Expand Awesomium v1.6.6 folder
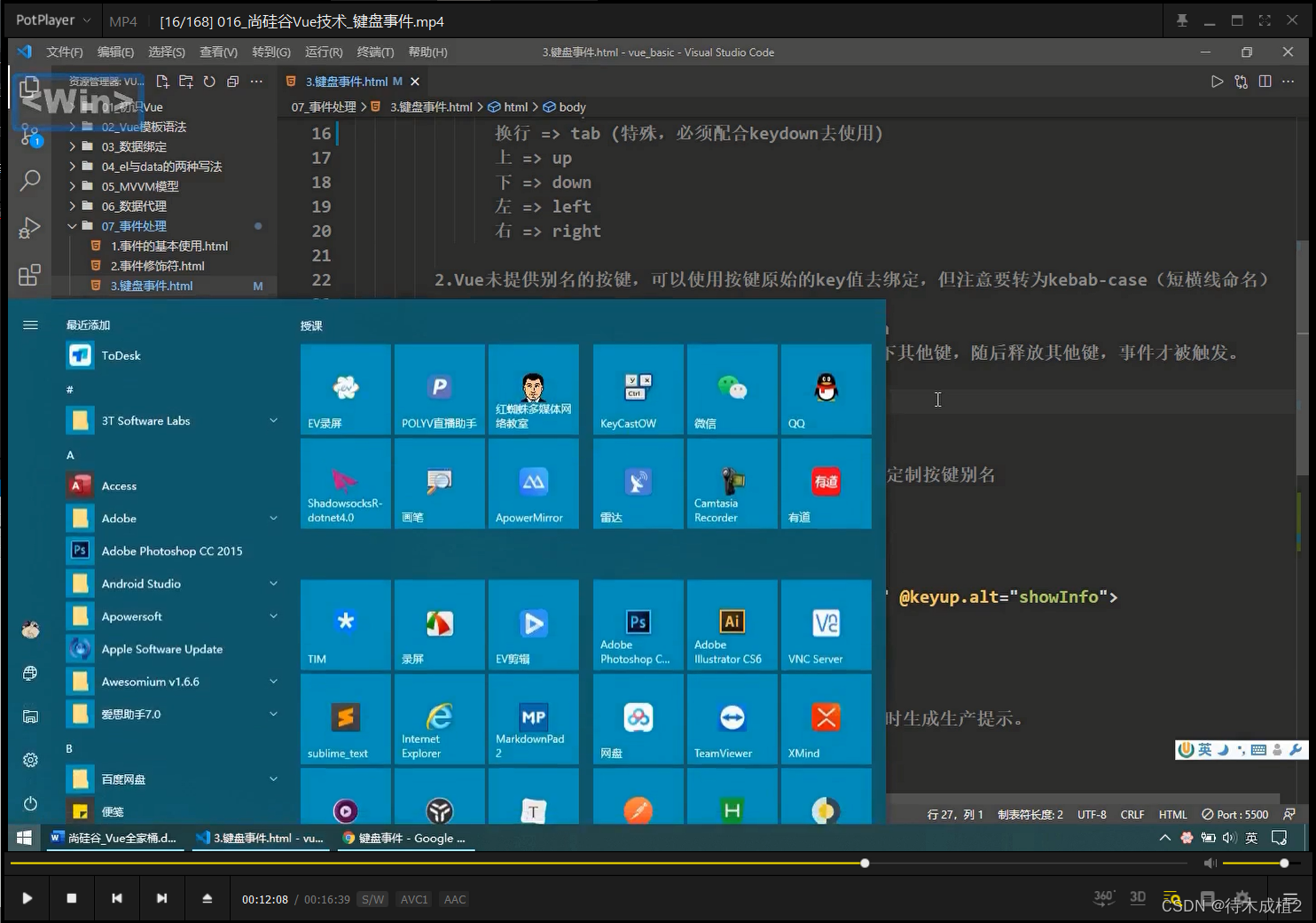The image size is (1316, 923). pos(274,681)
